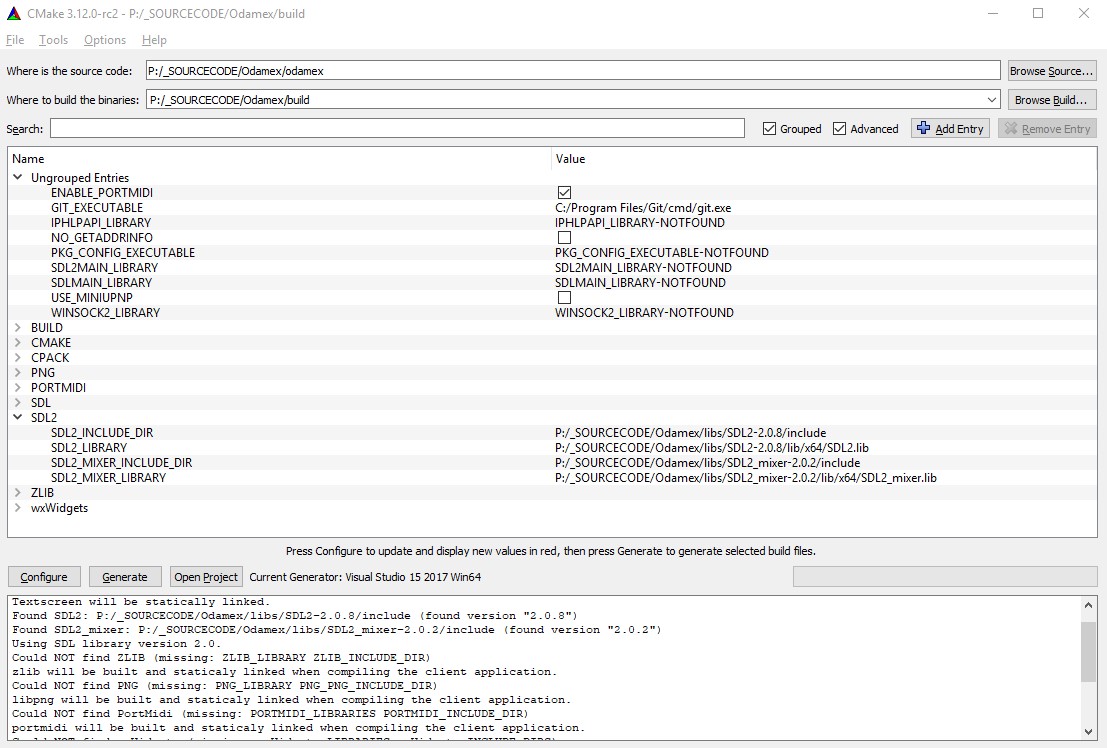The width and height of the screenshot is (1107, 748).
Task: Click the log scroll down arrow
Action: click(1088, 732)
